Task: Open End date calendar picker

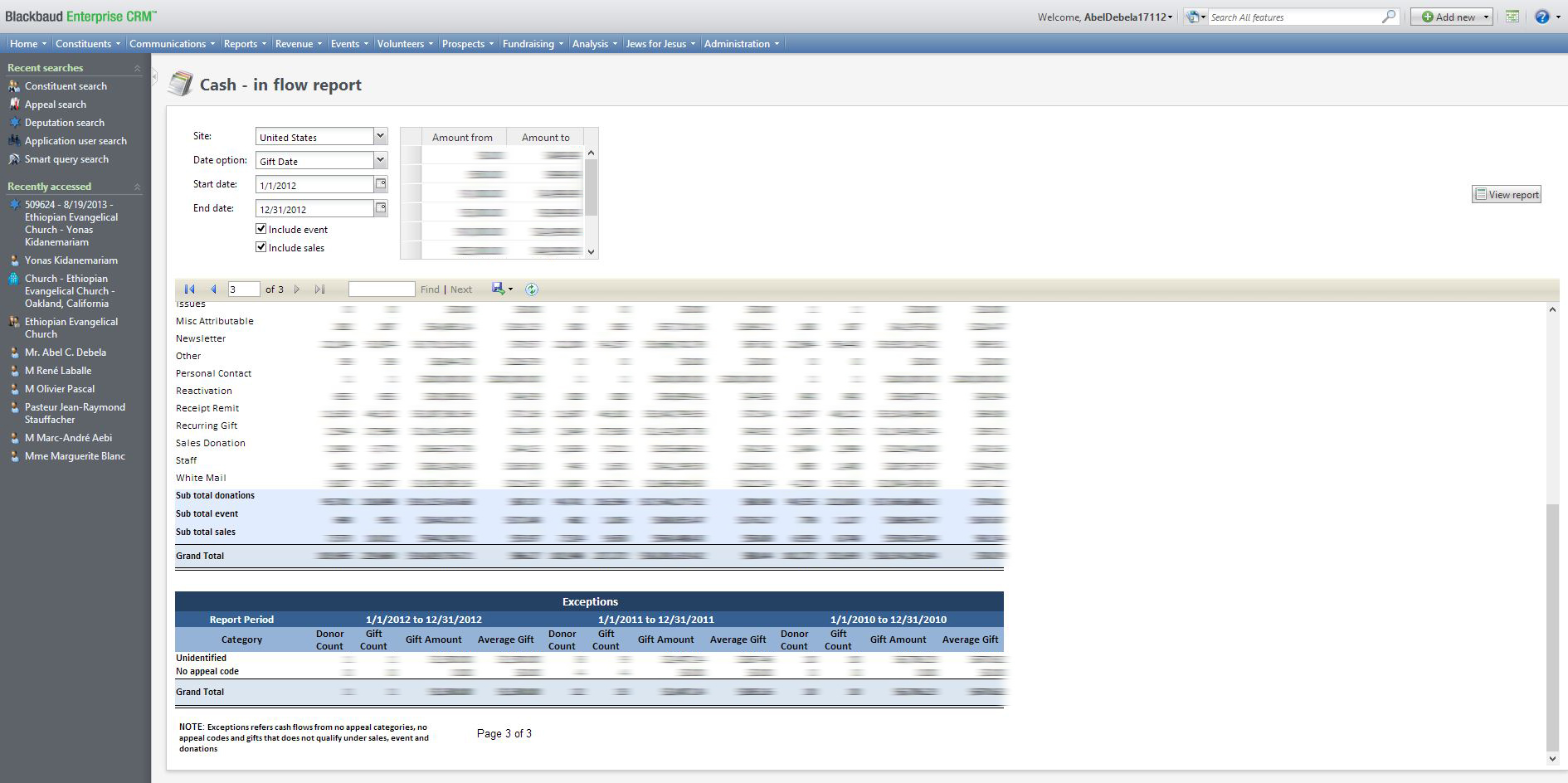Action: pyautogui.click(x=381, y=208)
